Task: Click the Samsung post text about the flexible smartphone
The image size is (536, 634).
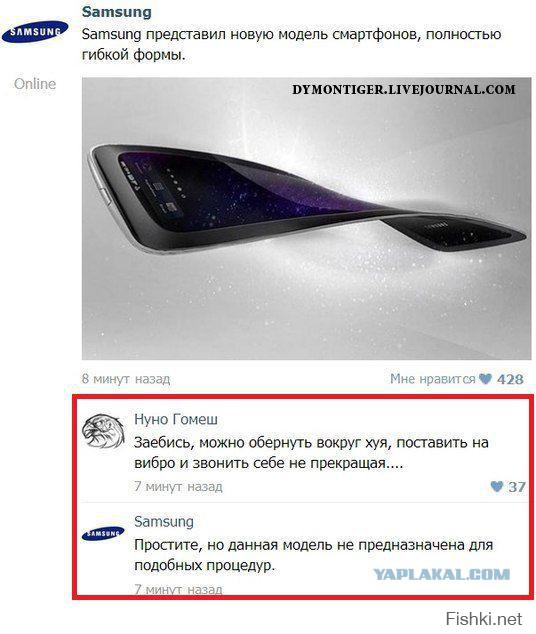Action: pos(291,44)
